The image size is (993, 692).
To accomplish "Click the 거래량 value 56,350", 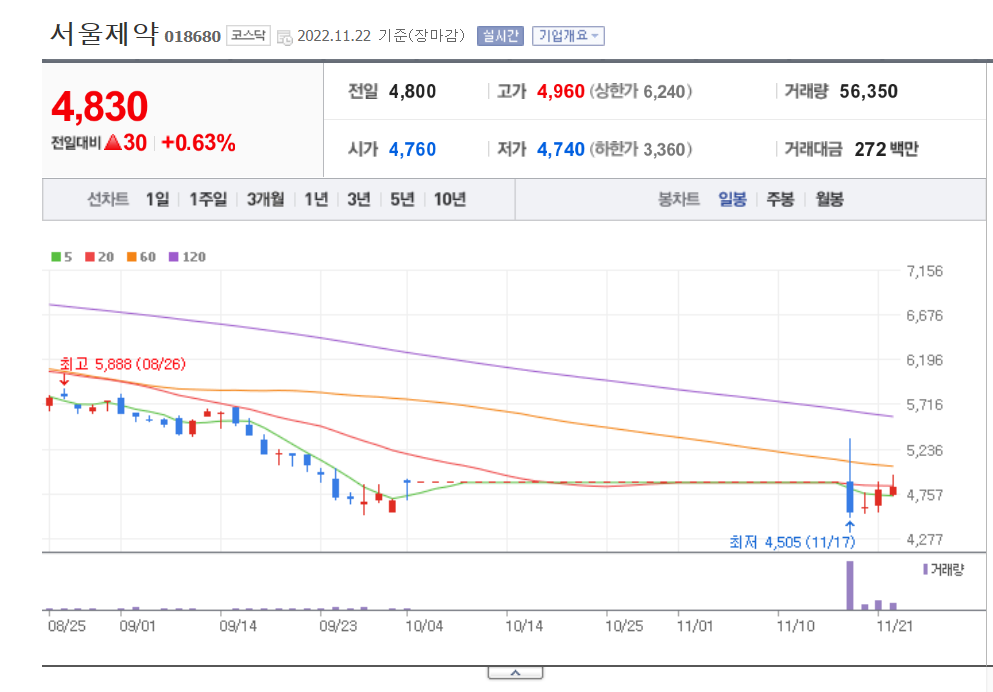I will [x=868, y=91].
